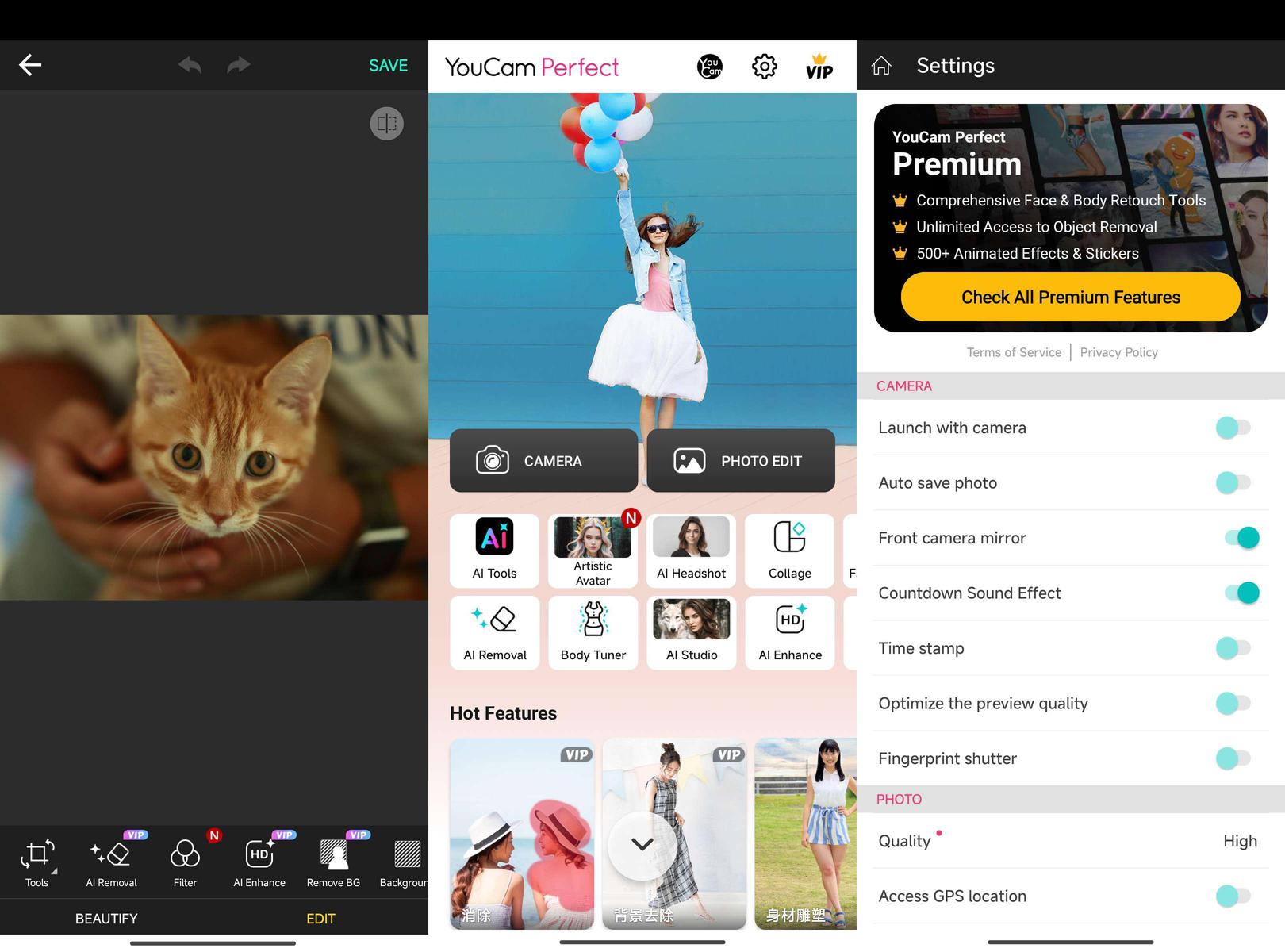The height and width of the screenshot is (952, 1285).
Task: Toggle Access GPS location
Action: click(x=1233, y=896)
